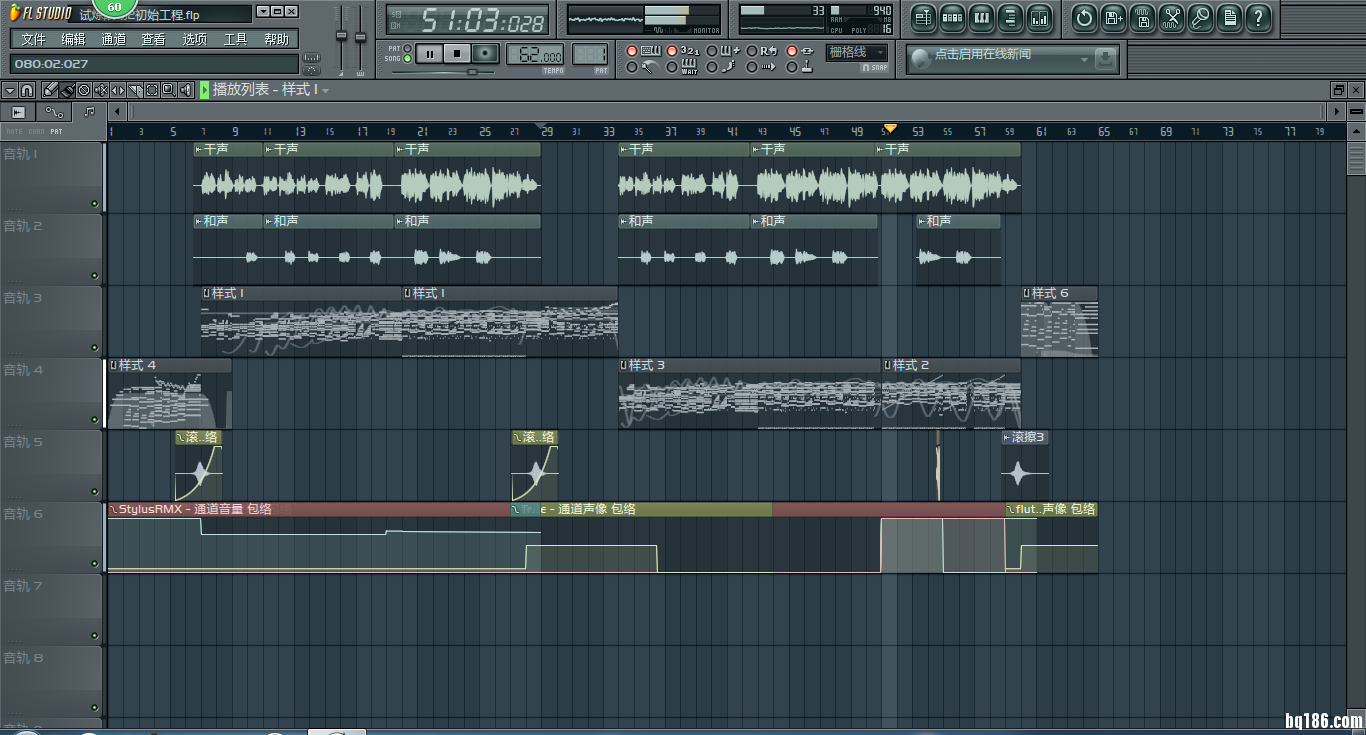Open 工具 menu
Image resolution: width=1366 pixels, height=735 pixels.
pyautogui.click(x=235, y=39)
